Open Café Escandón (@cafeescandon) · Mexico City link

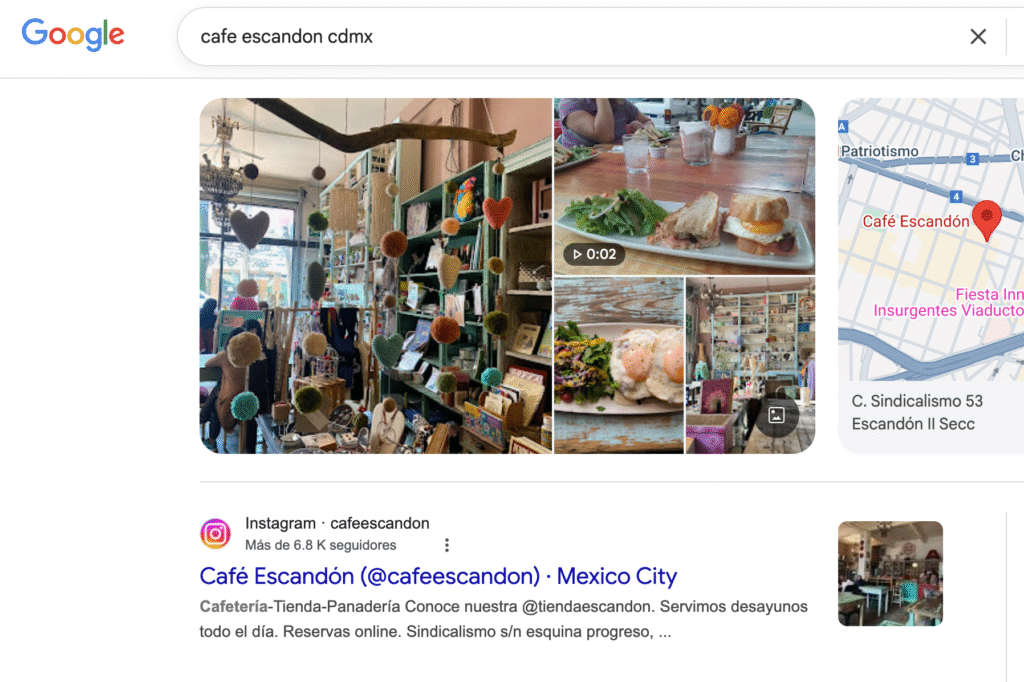(438, 576)
